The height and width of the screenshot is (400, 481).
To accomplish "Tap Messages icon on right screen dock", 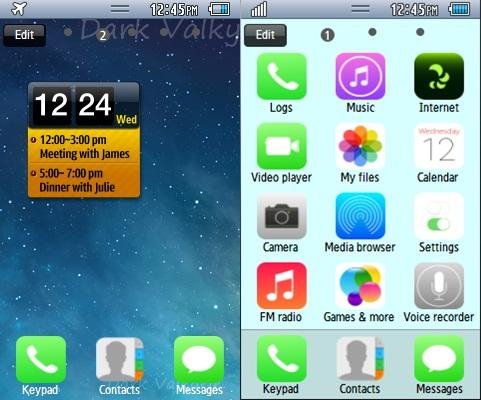I will [439, 359].
